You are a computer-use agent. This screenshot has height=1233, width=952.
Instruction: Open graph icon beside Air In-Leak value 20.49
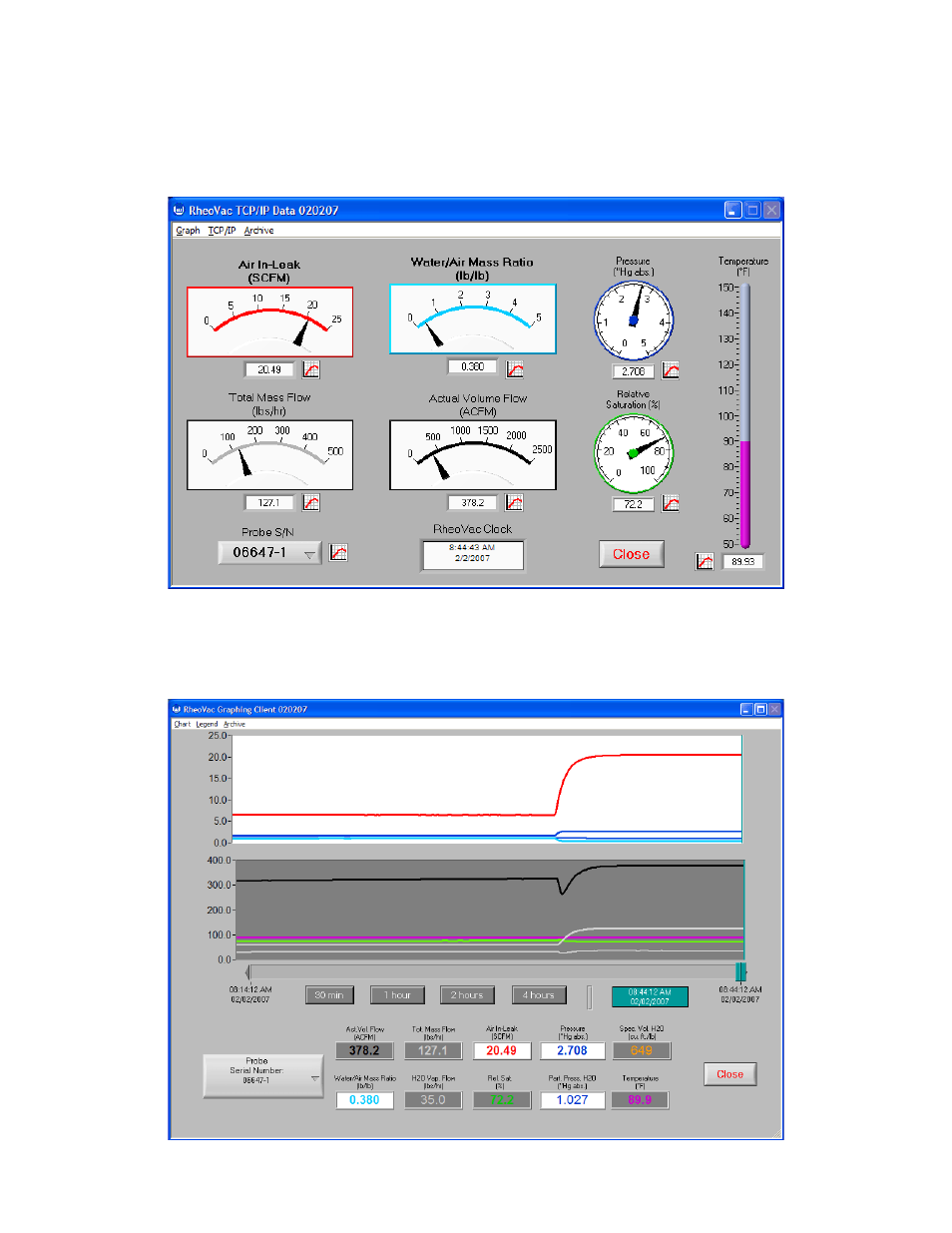[x=311, y=369]
